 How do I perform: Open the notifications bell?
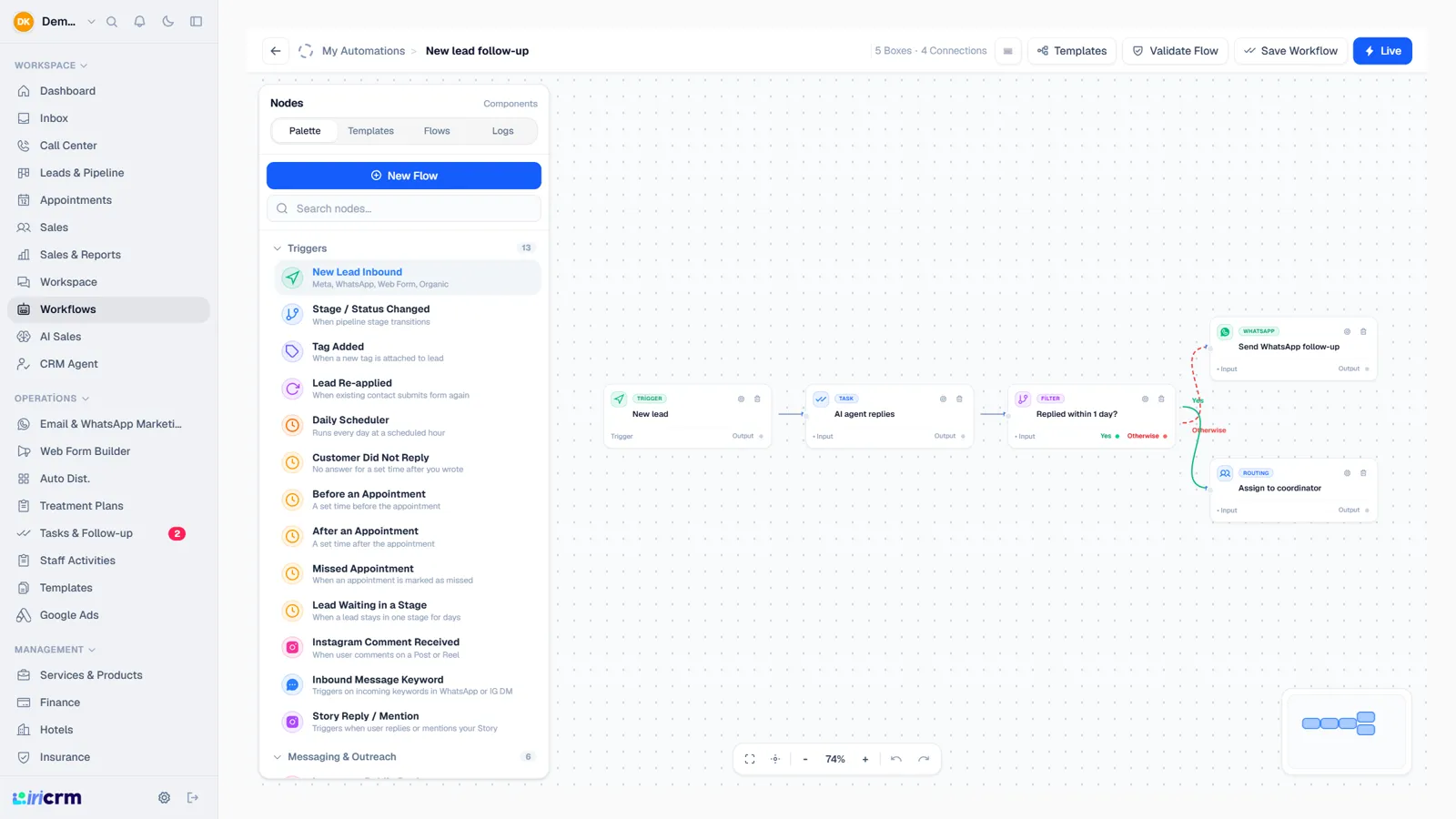point(139,22)
